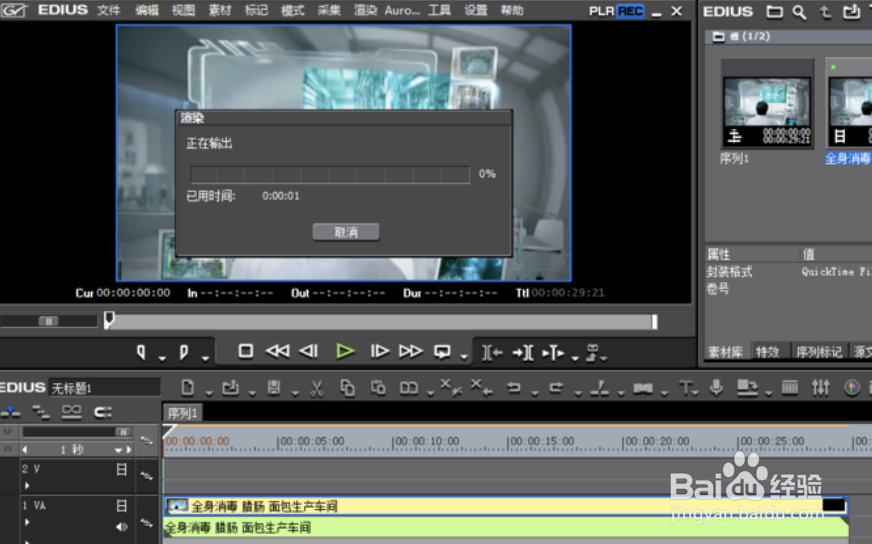Switch player to PLR mode
The image size is (872, 544).
pos(601,11)
